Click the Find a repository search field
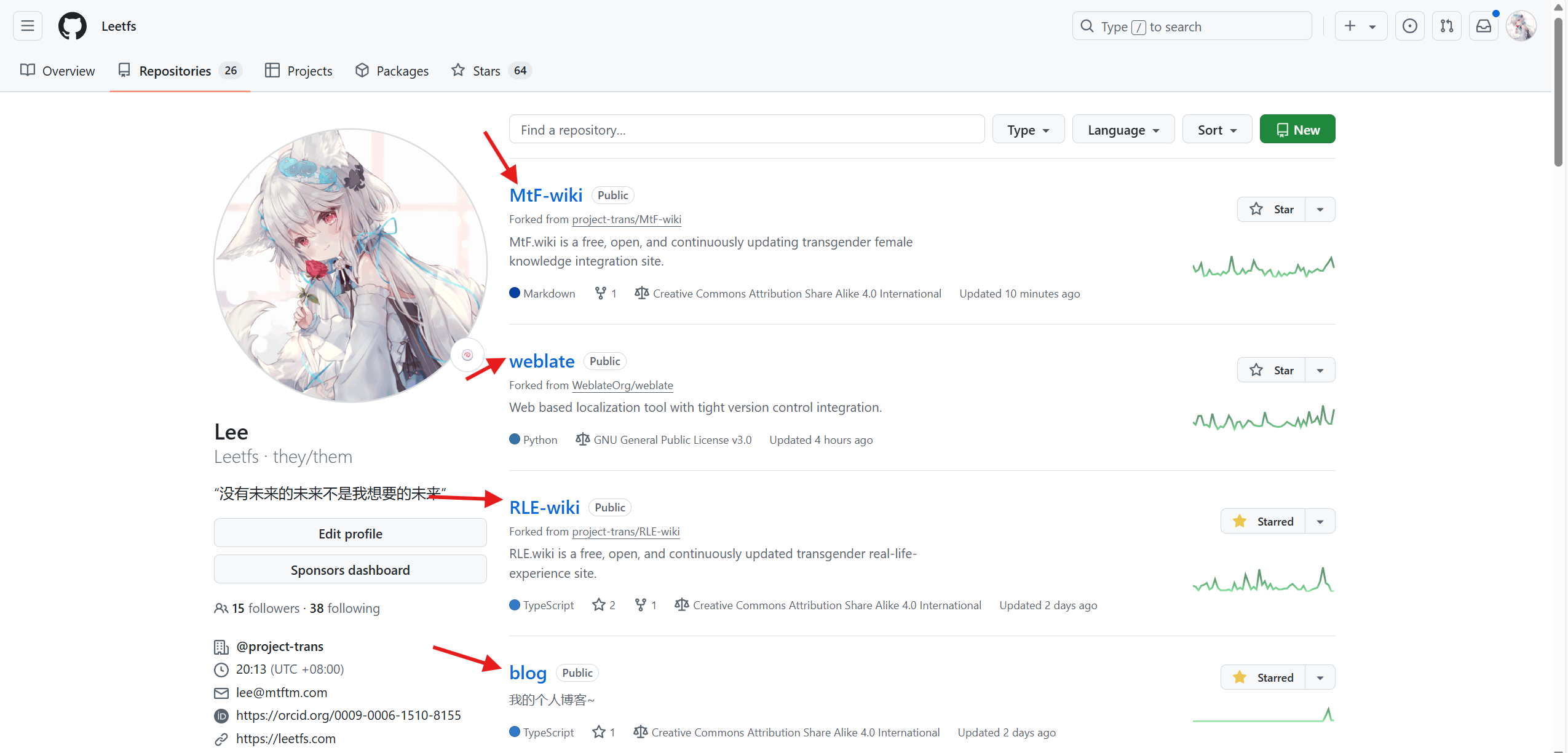This screenshot has height=753, width=1568. tap(746, 130)
